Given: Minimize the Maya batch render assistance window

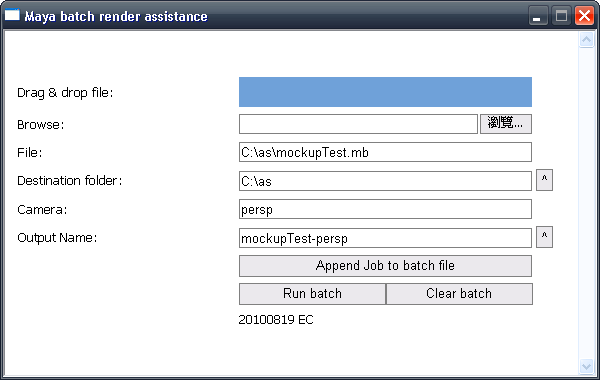Looking at the screenshot, I should tap(538, 16).
